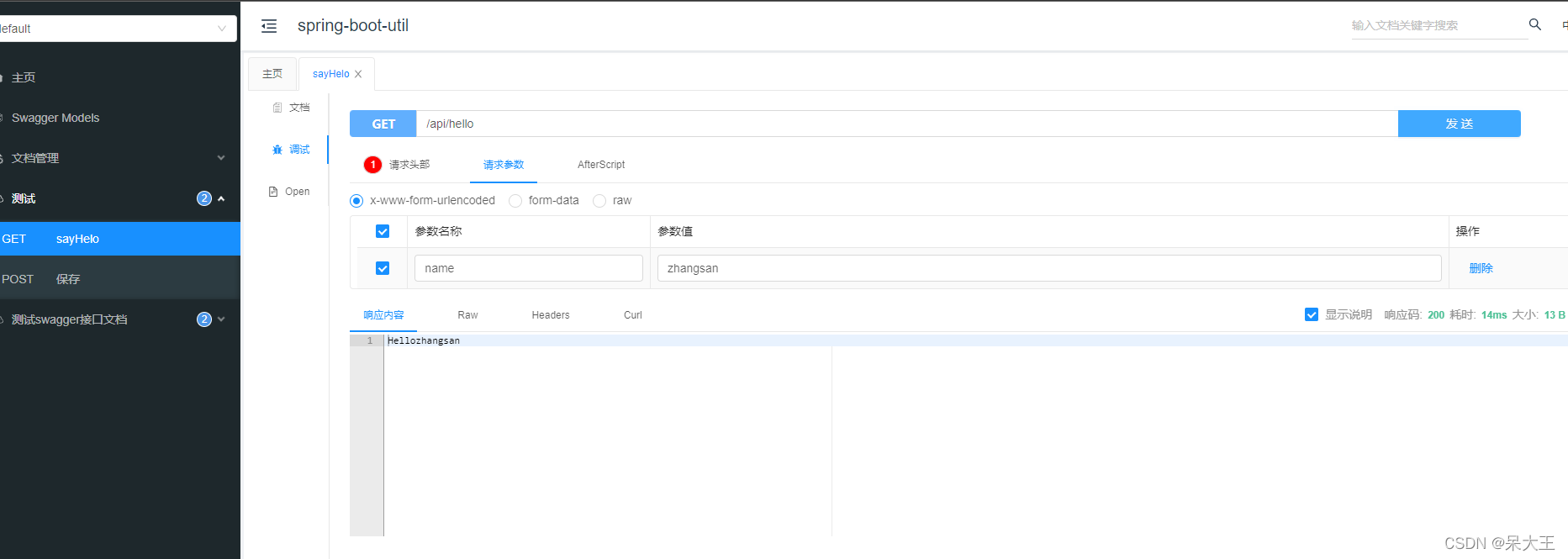The height and width of the screenshot is (559, 1568).
Task: Select the POST 保存 endpoint
Action: click(x=120, y=279)
